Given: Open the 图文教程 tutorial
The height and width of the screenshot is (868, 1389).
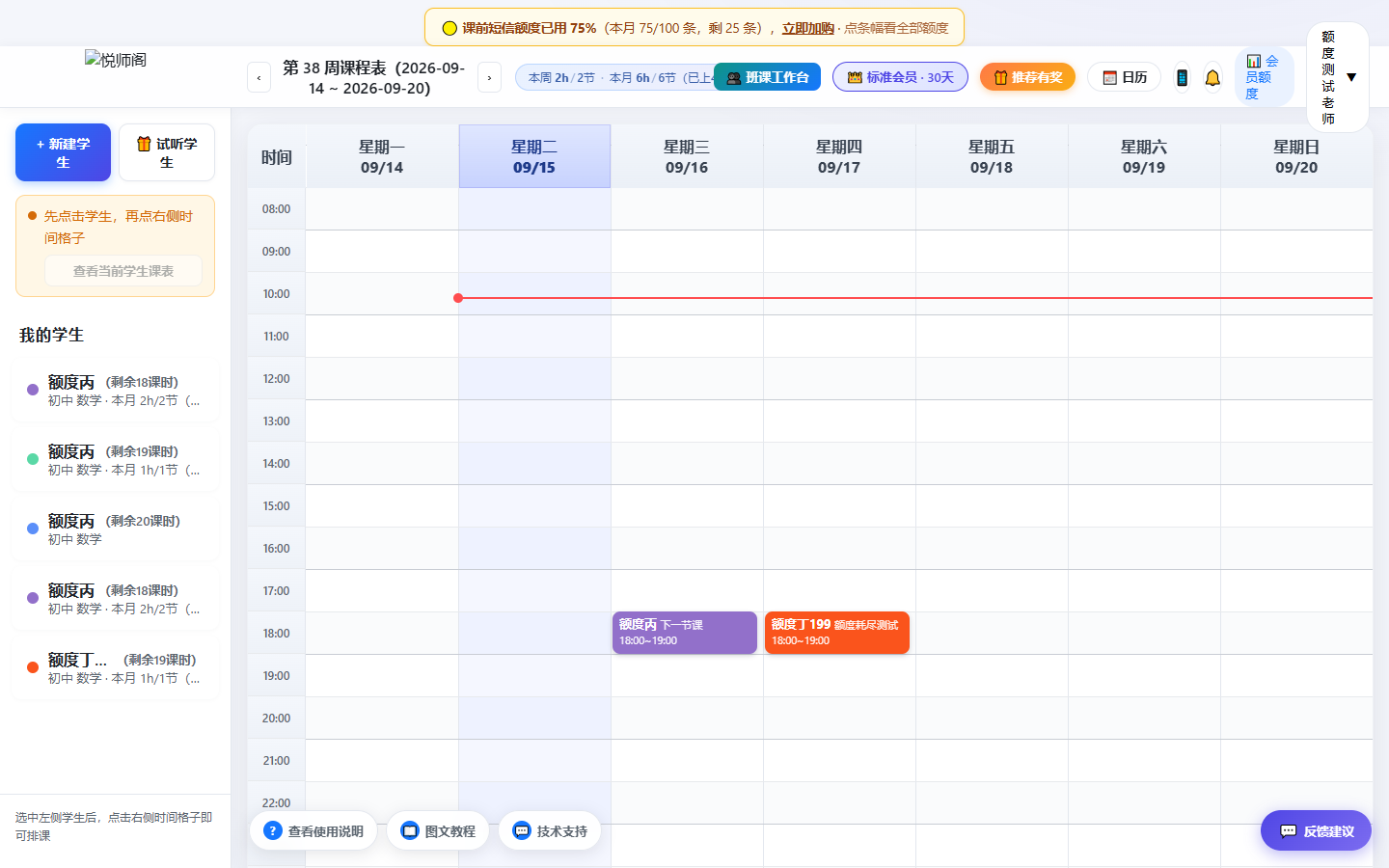Looking at the screenshot, I should 438,830.
